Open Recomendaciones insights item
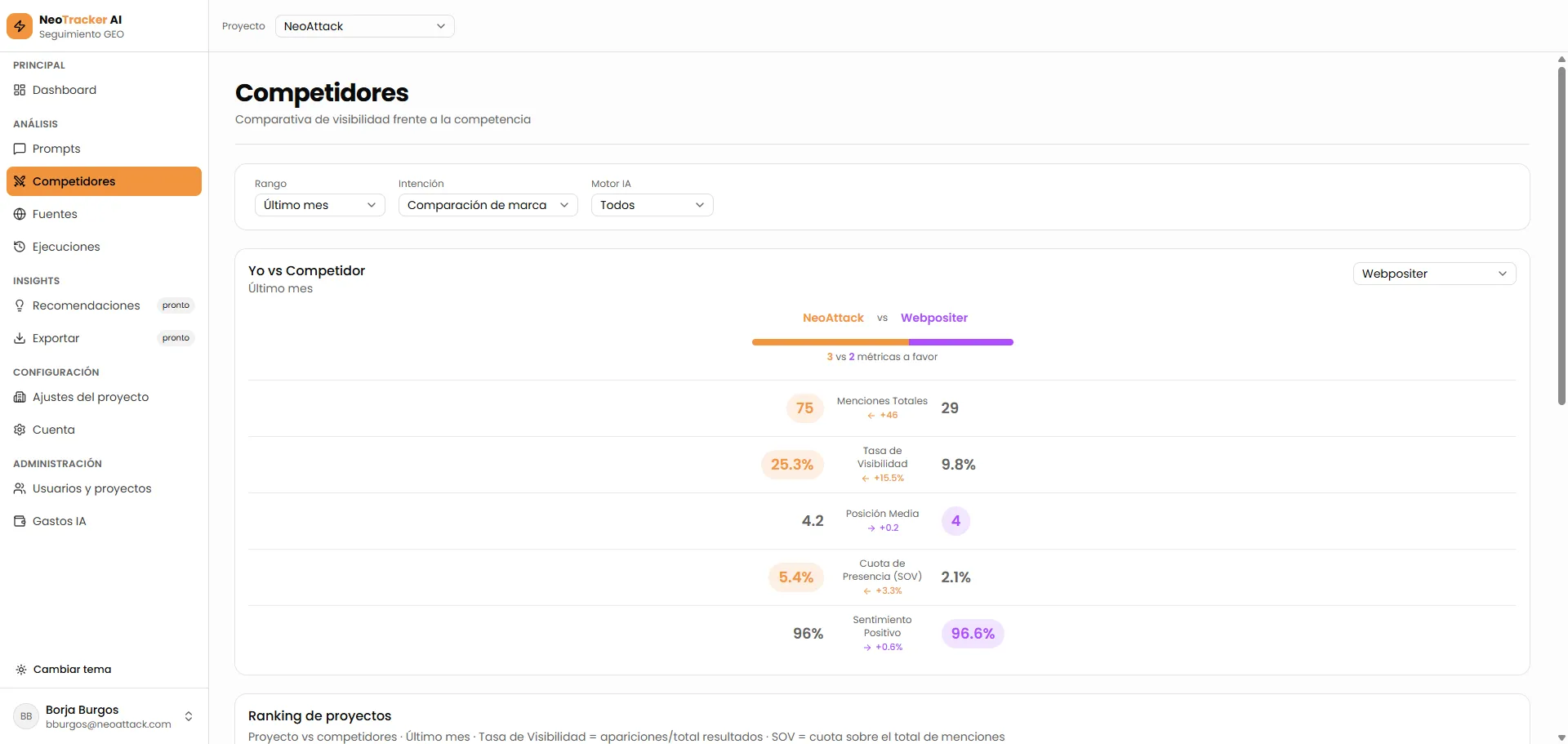The width and height of the screenshot is (1568, 744). [104, 305]
